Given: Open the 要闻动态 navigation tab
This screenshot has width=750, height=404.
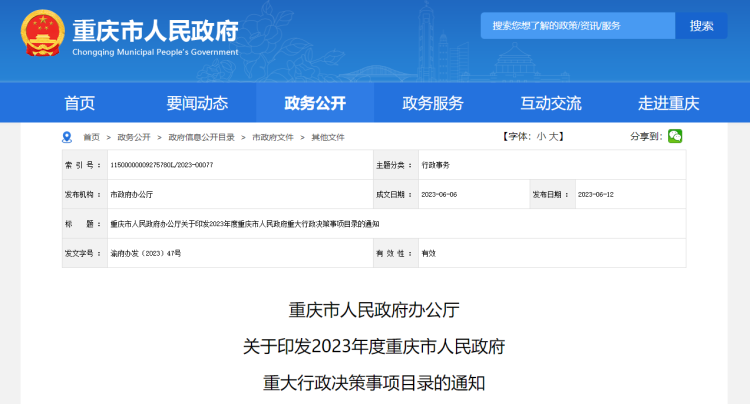Looking at the screenshot, I should tap(197, 103).
